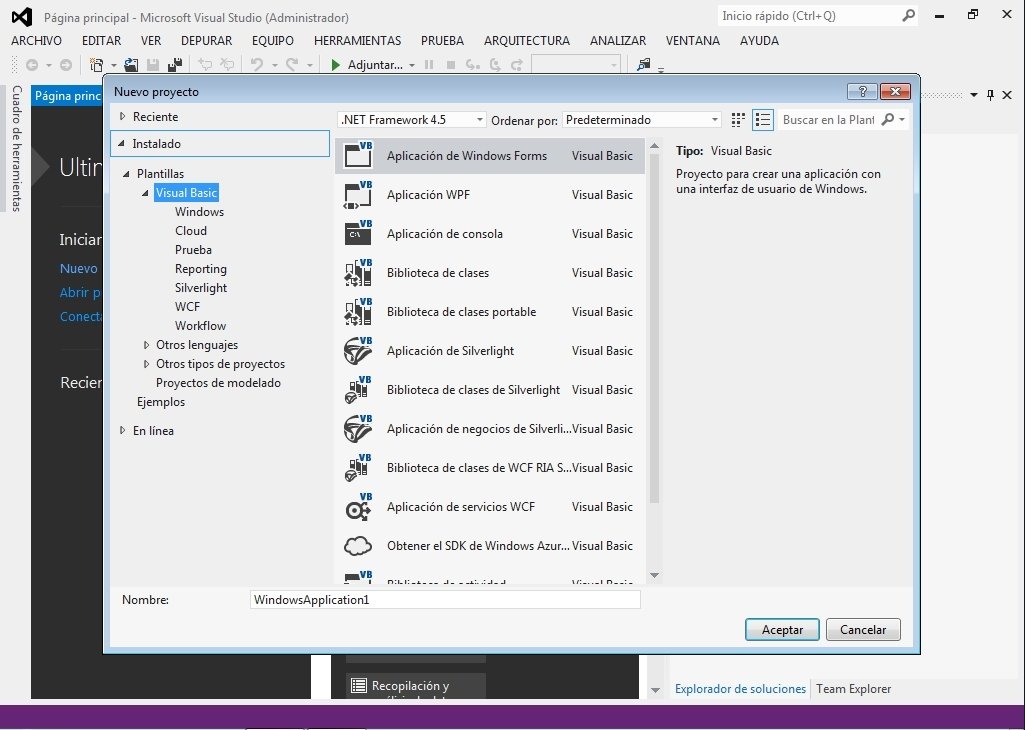The height and width of the screenshot is (730, 1025).
Task: Open the AYUDA menu
Action: (x=760, y=41)
